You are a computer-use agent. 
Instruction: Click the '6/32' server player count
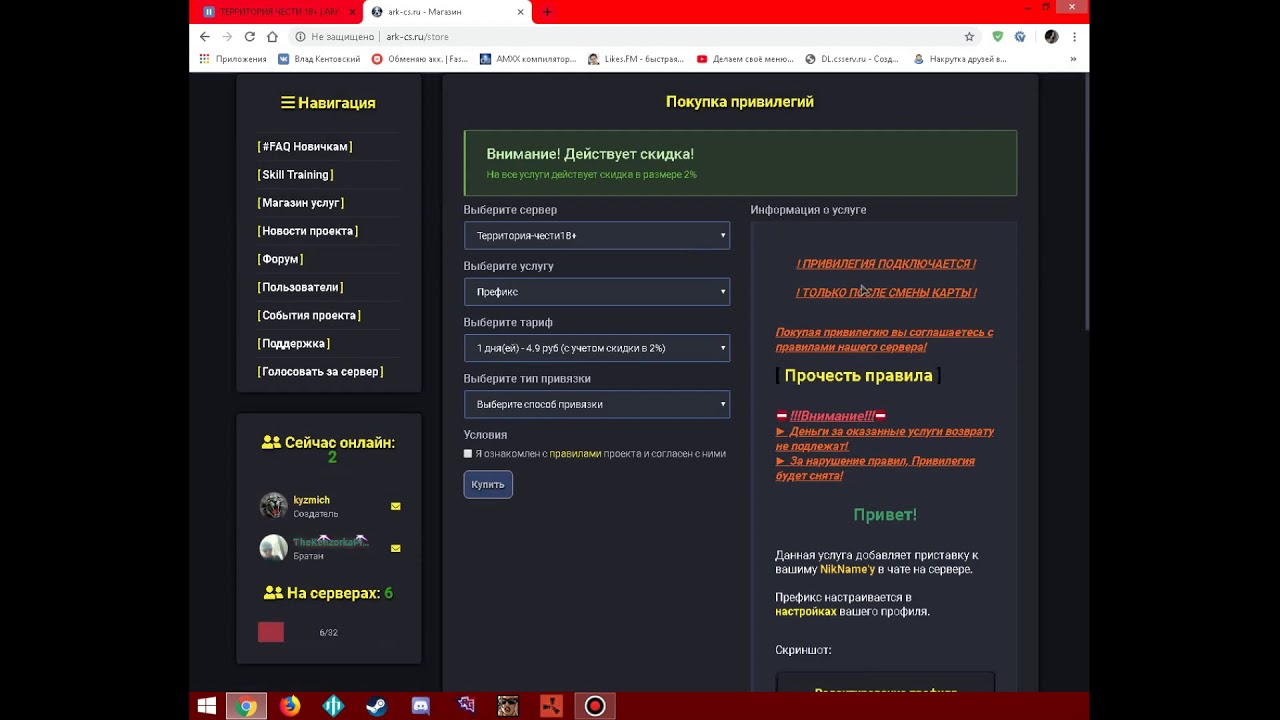tap(328, 633)
